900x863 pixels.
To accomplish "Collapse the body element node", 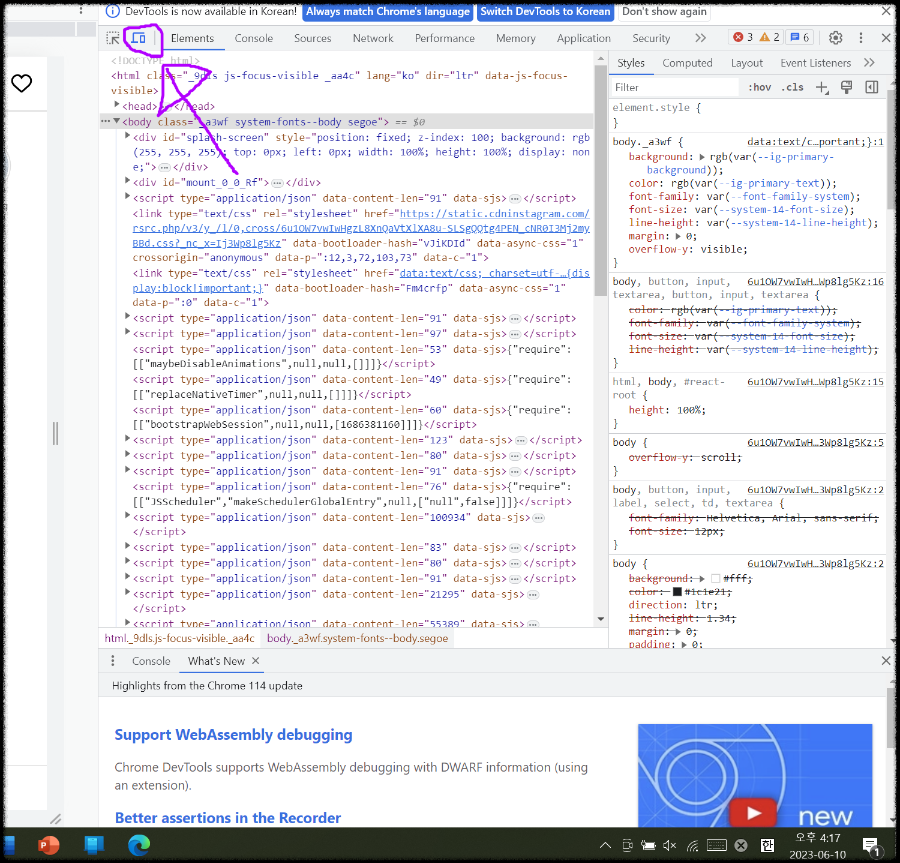I will coord(117,121).
